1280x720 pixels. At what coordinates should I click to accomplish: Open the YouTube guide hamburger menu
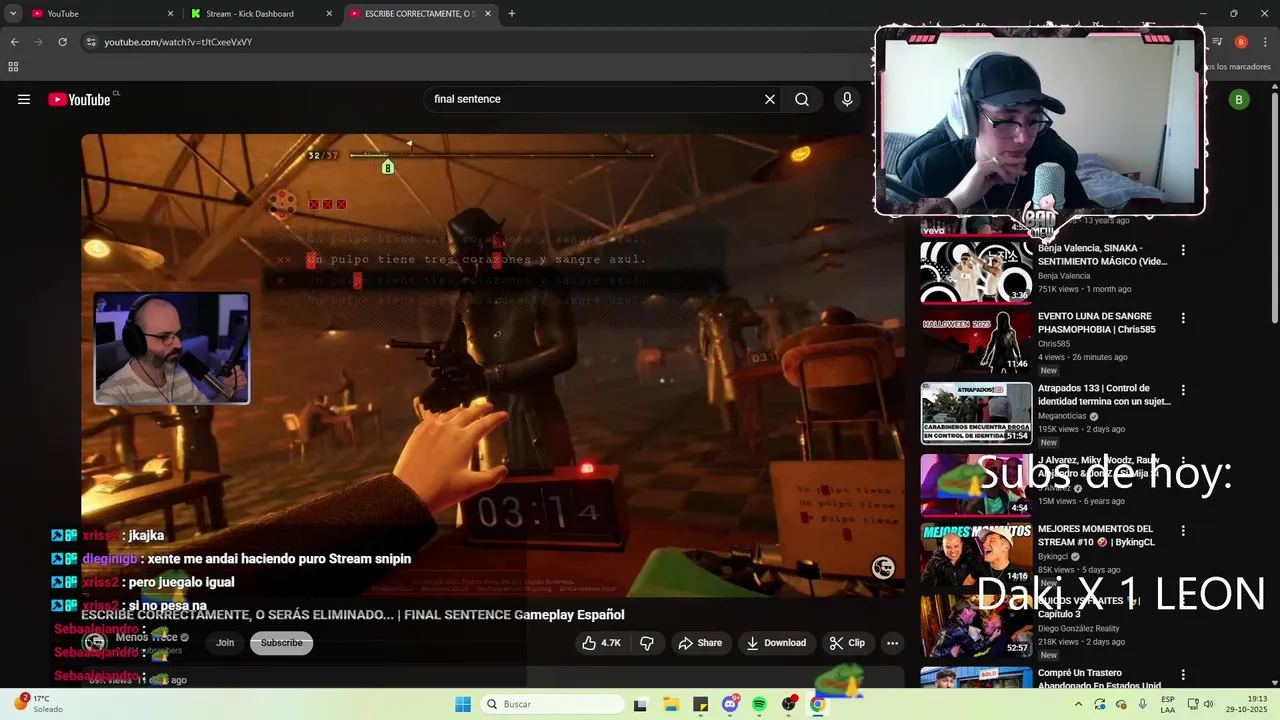[24, 99]
